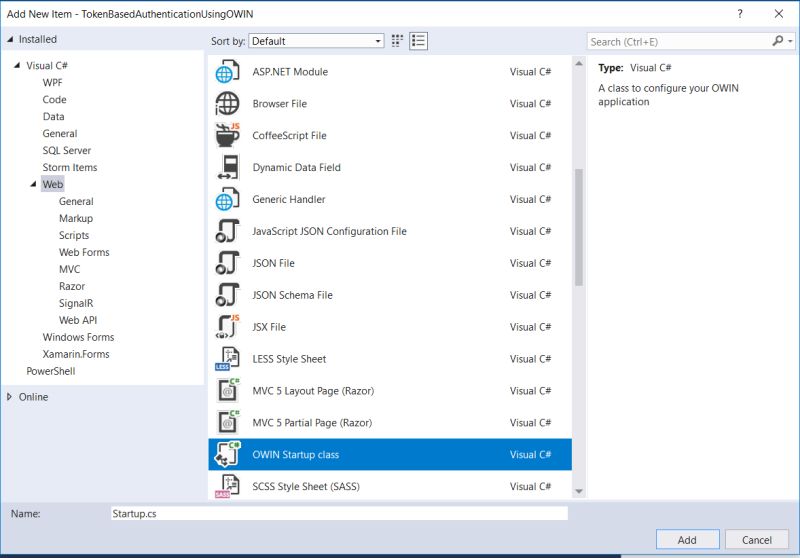
Task: Click the ASP.NET Module template icon
Action: [x=227, y=72]
